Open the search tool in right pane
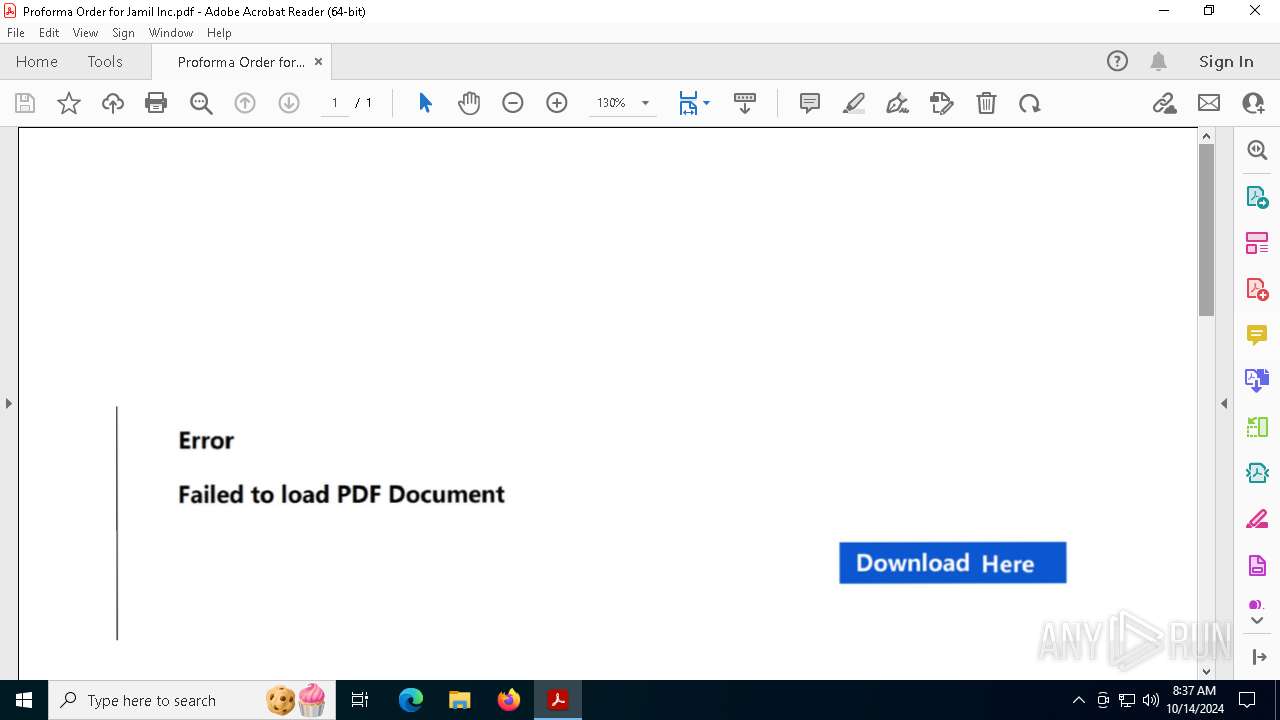 click(1257, 150)
